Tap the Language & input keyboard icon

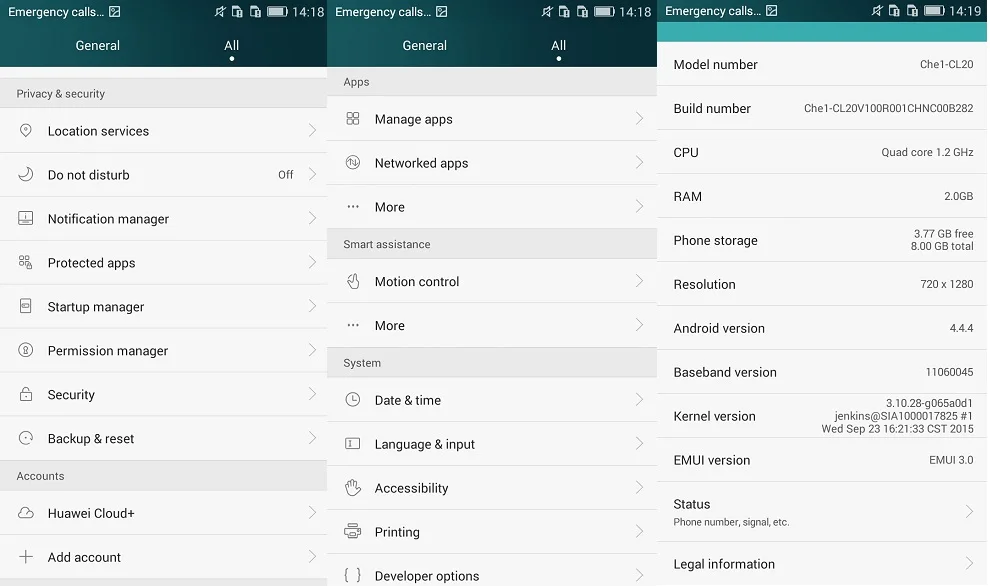point(353,444)
